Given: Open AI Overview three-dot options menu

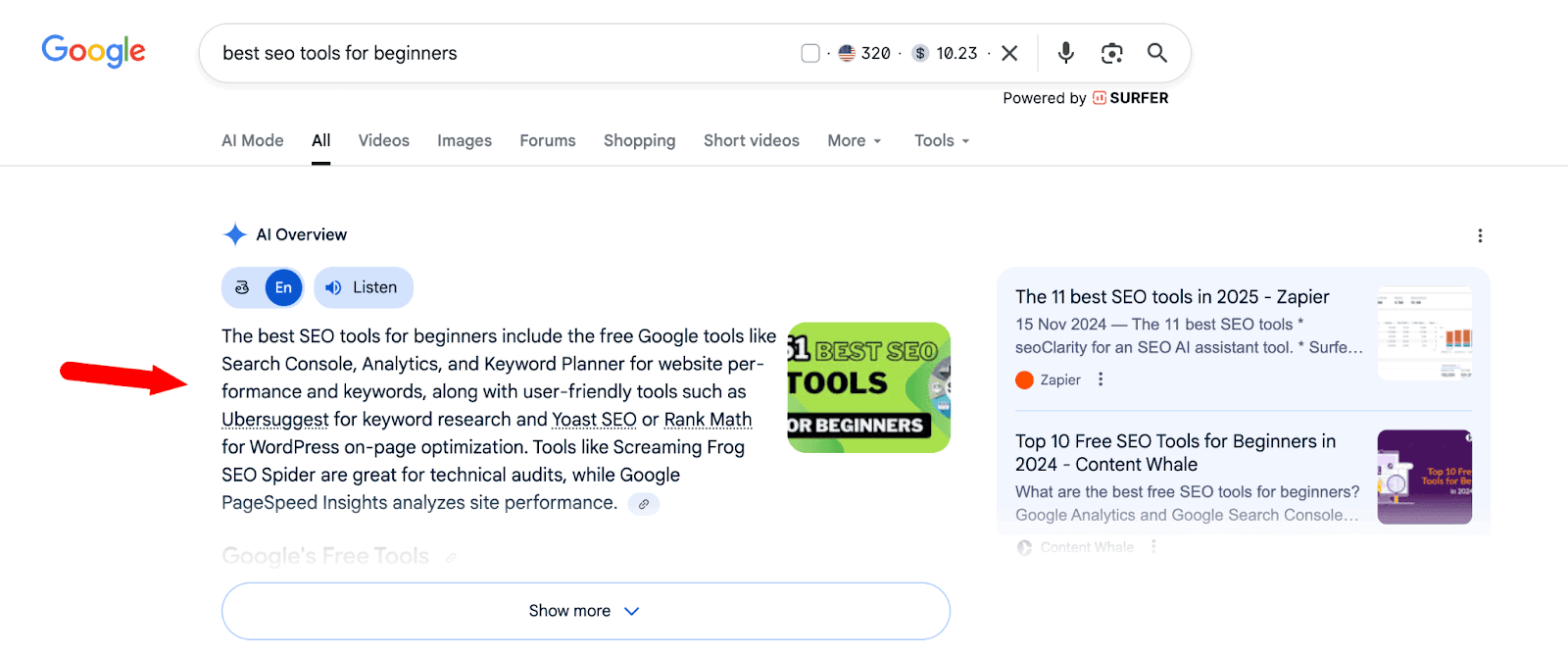Looking at the screenshot, I should (x=1480, y=235).
